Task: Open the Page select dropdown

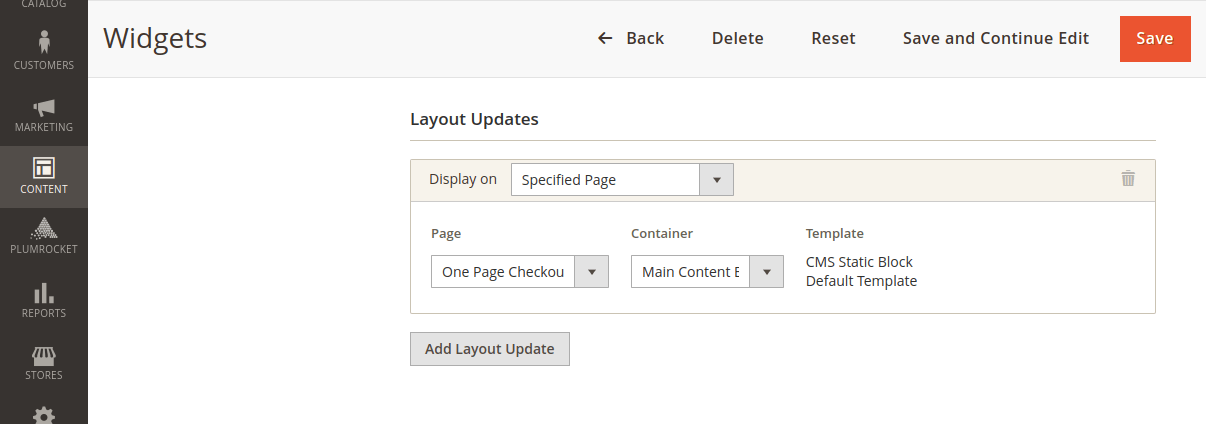Action: click(519, 272)
